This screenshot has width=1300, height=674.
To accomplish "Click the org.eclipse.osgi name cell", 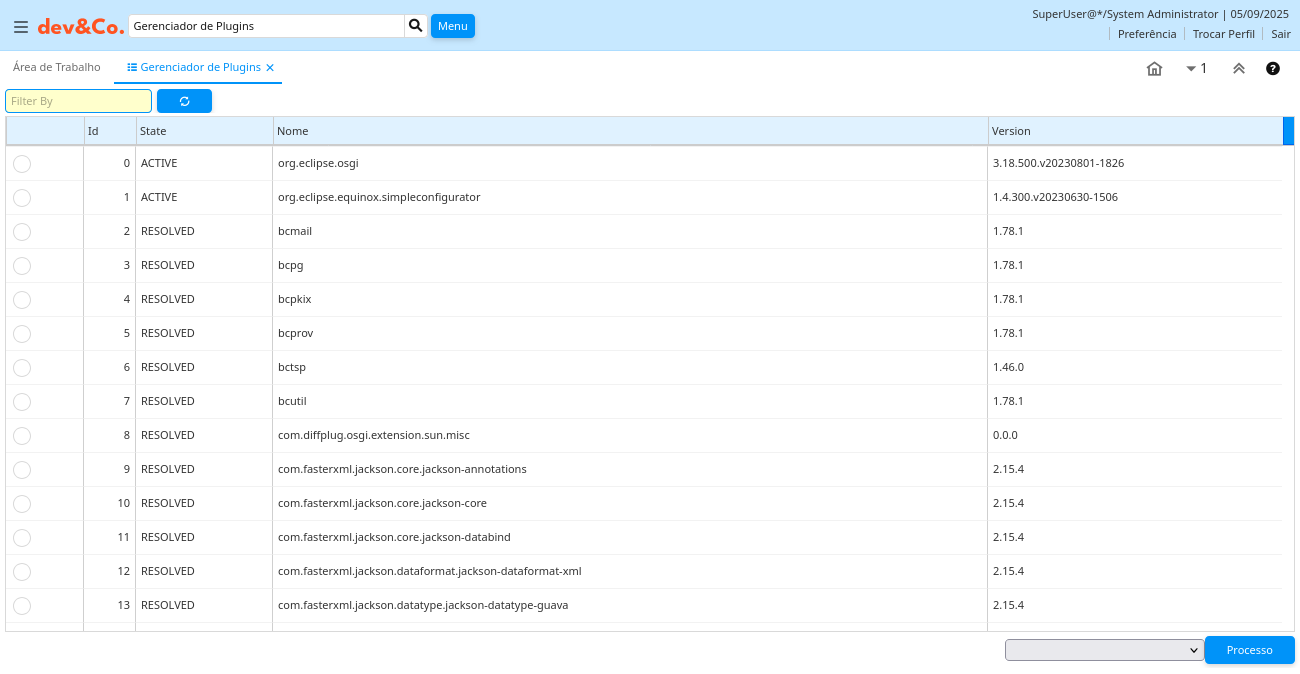I will pos(630,163).
